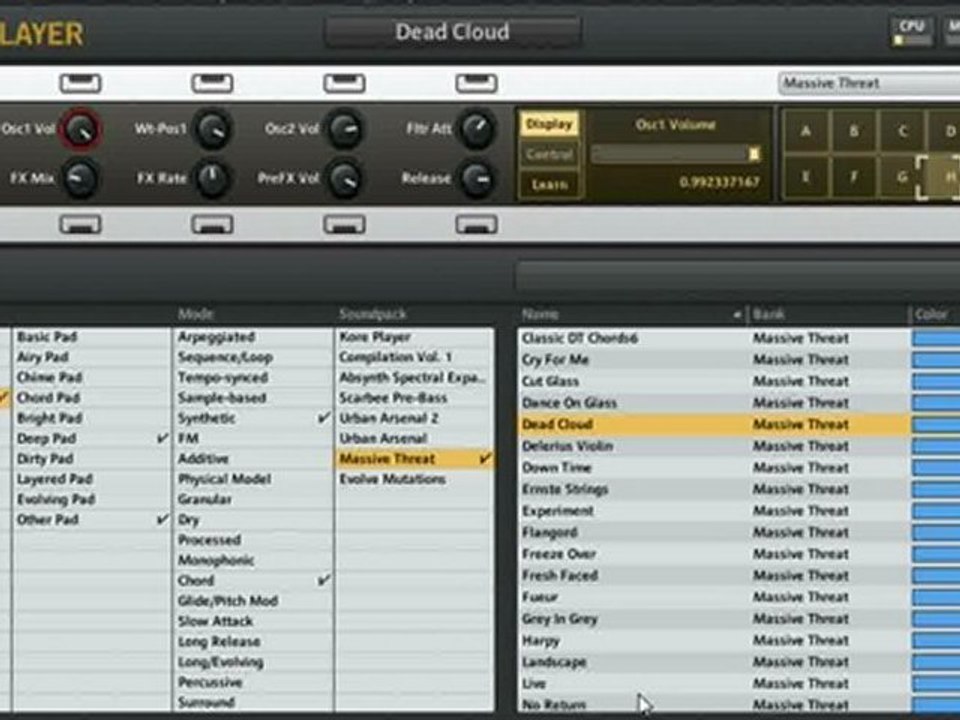Click the FX Mix knob
This screenshot has width=960, height=720.
tap(80, 178)
